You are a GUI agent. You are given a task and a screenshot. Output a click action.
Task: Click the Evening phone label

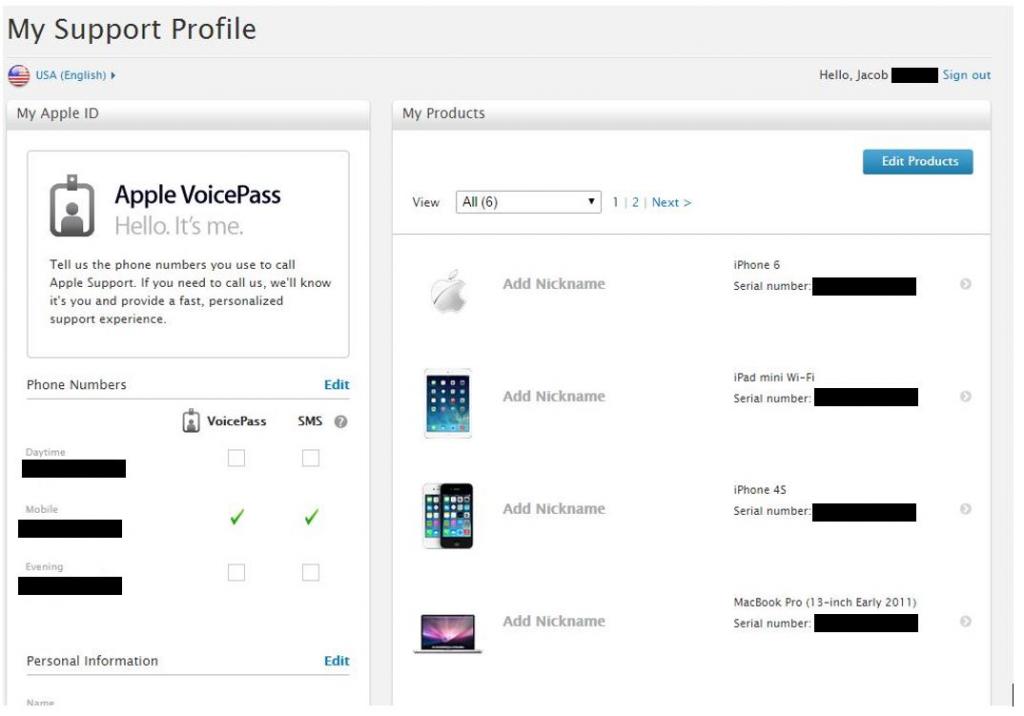[x=44, y=566]
